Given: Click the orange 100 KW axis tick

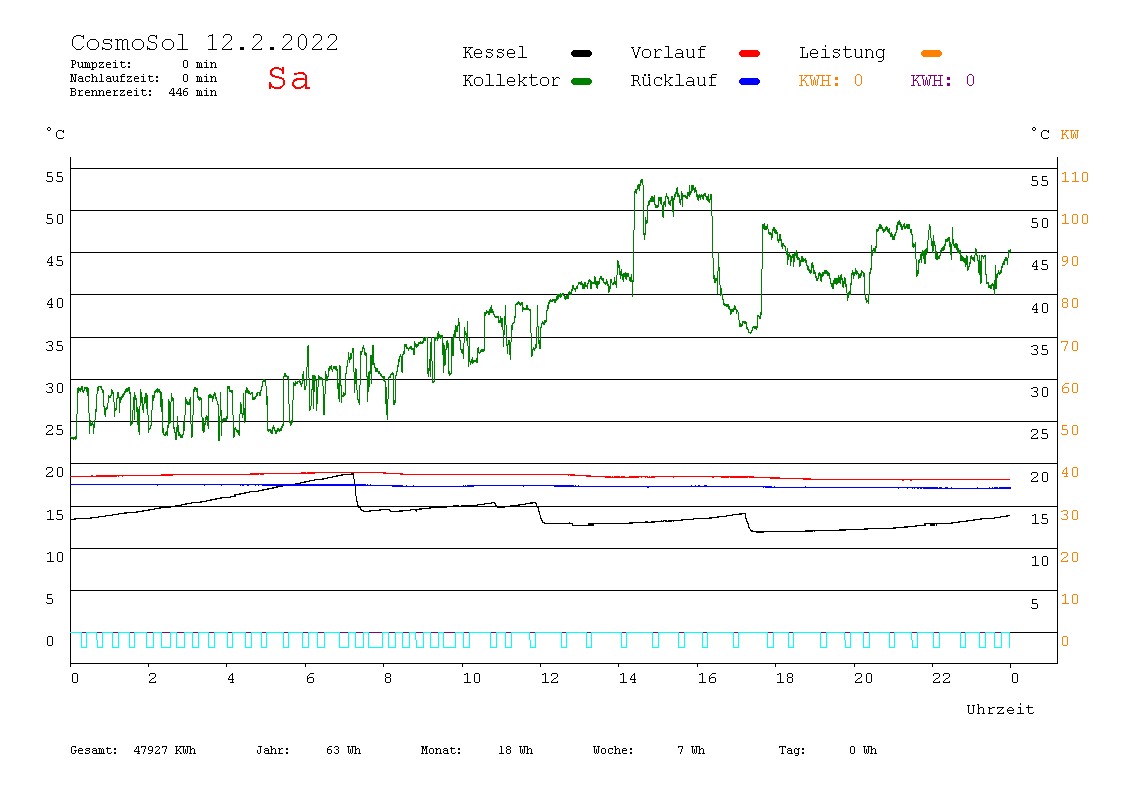Looking at the screenshot, I should (1075, 219).
